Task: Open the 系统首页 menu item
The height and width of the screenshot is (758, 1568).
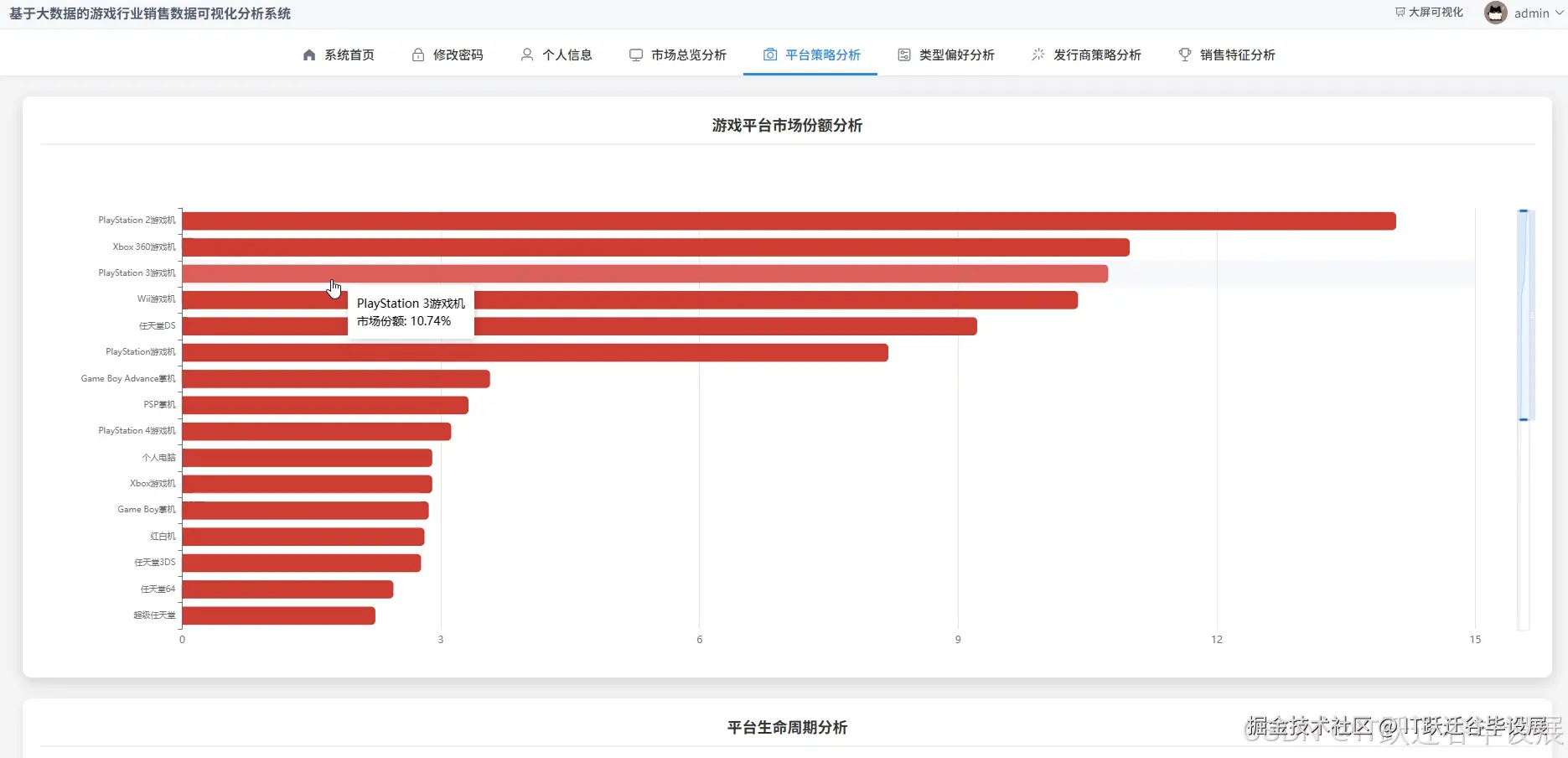Action: [339, 55]
